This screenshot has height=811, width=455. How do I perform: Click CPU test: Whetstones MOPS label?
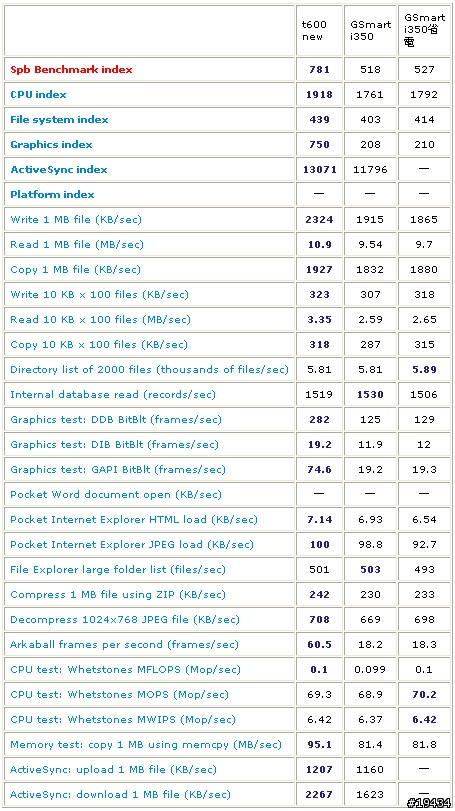click(x=119, y=695)
